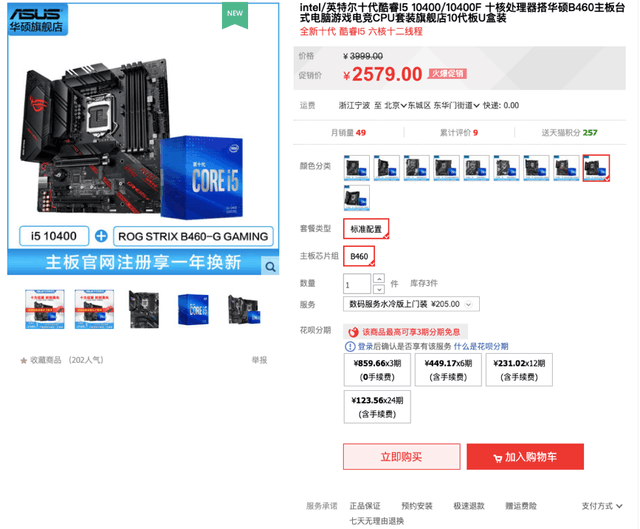Select the sixth color variant thumbnail
The height and width of the screenshot is (529, 640).
(x=507, y=168)
